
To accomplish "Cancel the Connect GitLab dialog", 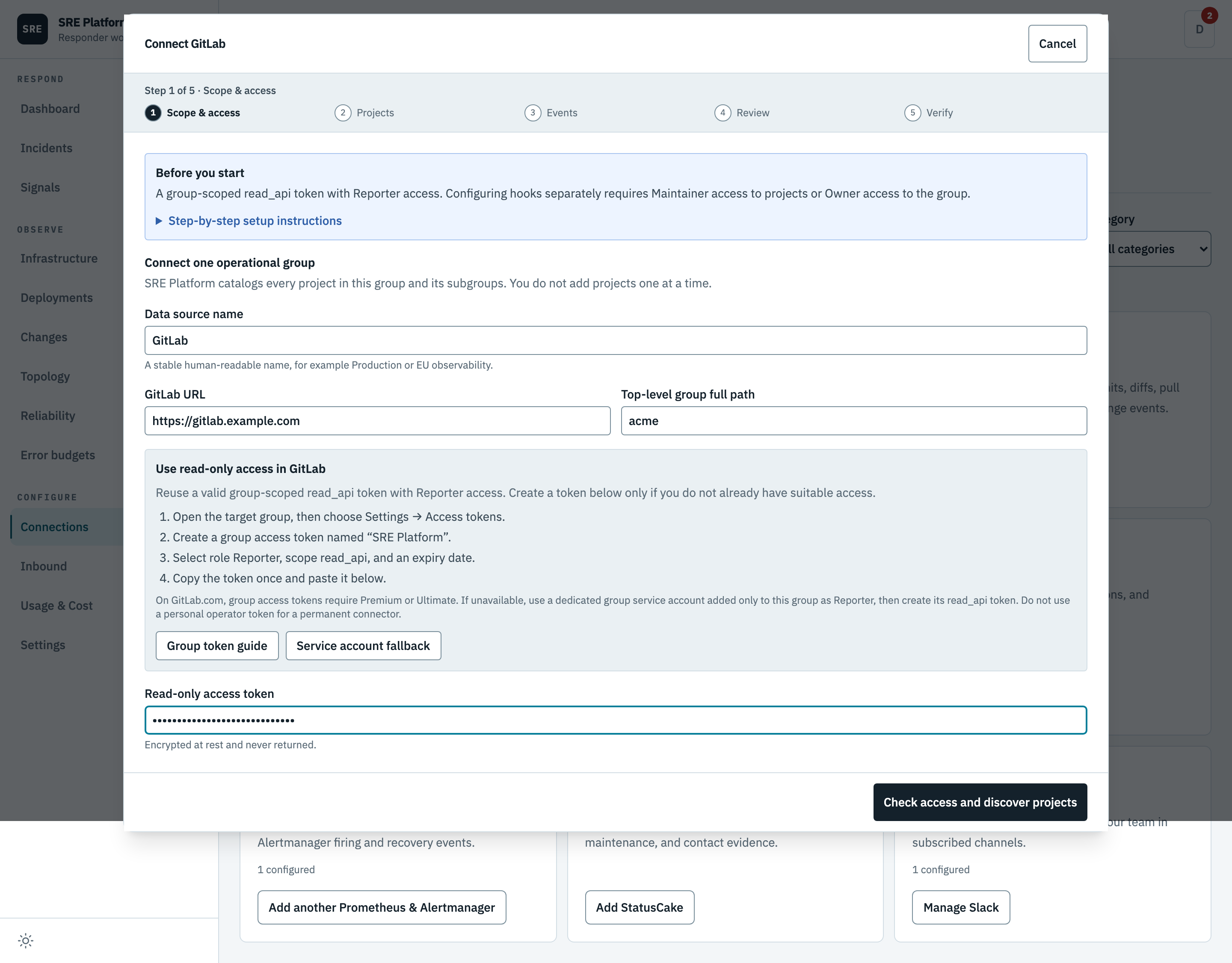I will 1057,44.
